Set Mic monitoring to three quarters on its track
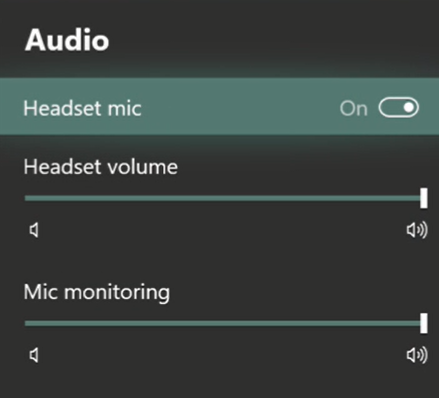 [x=324, y=323]
